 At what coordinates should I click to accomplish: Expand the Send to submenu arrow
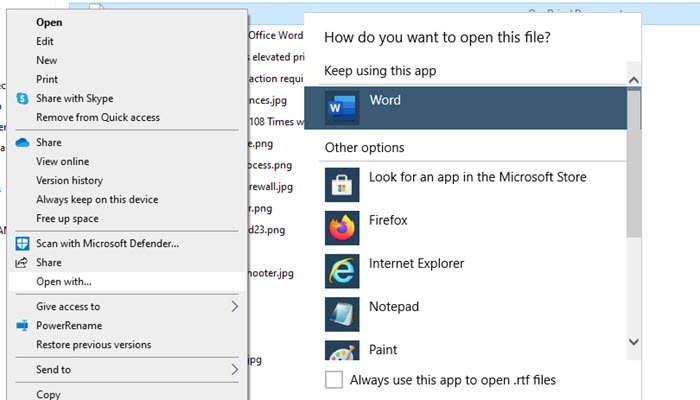coord(236,369)
